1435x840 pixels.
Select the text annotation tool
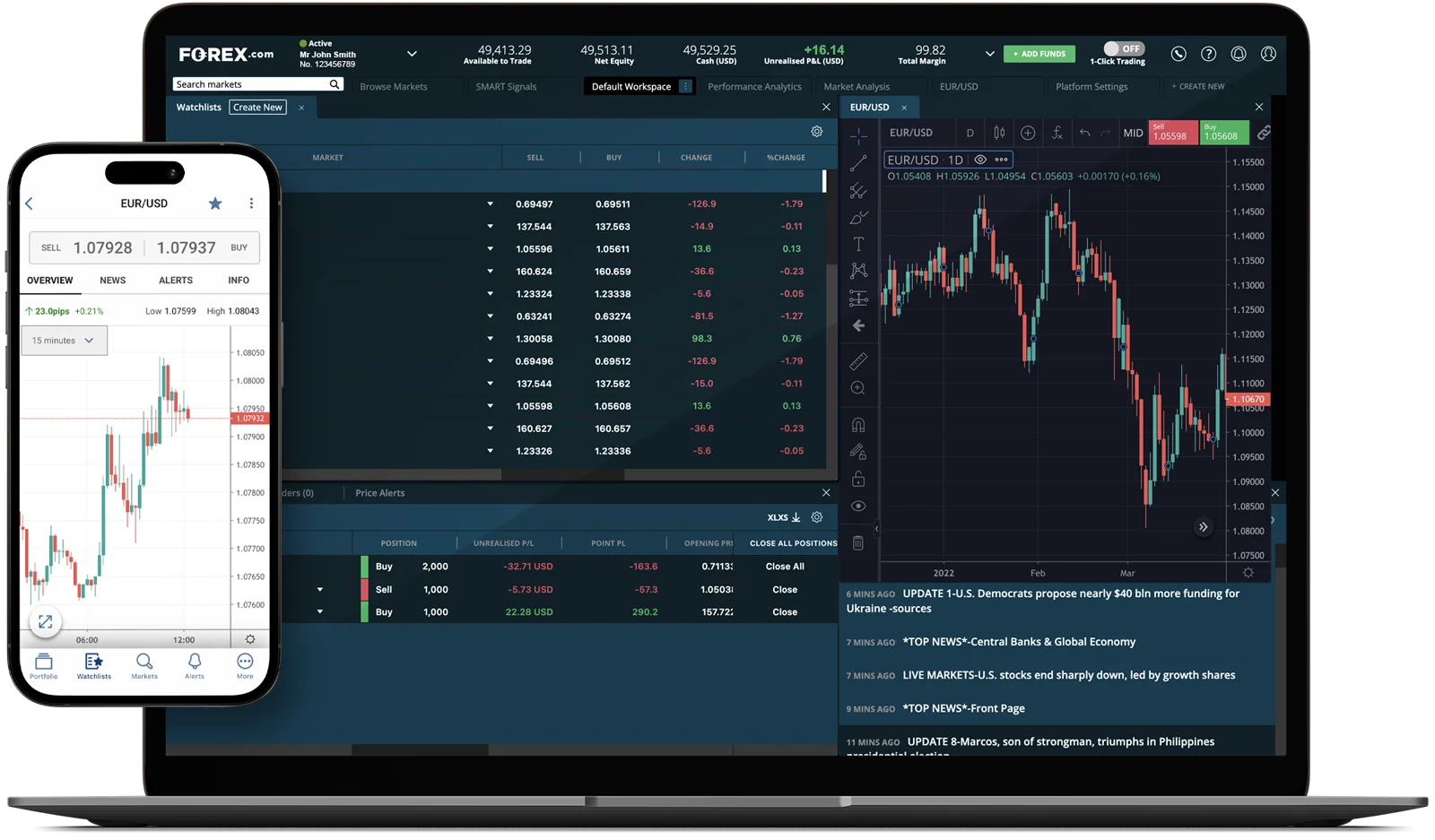coord(858,244)
